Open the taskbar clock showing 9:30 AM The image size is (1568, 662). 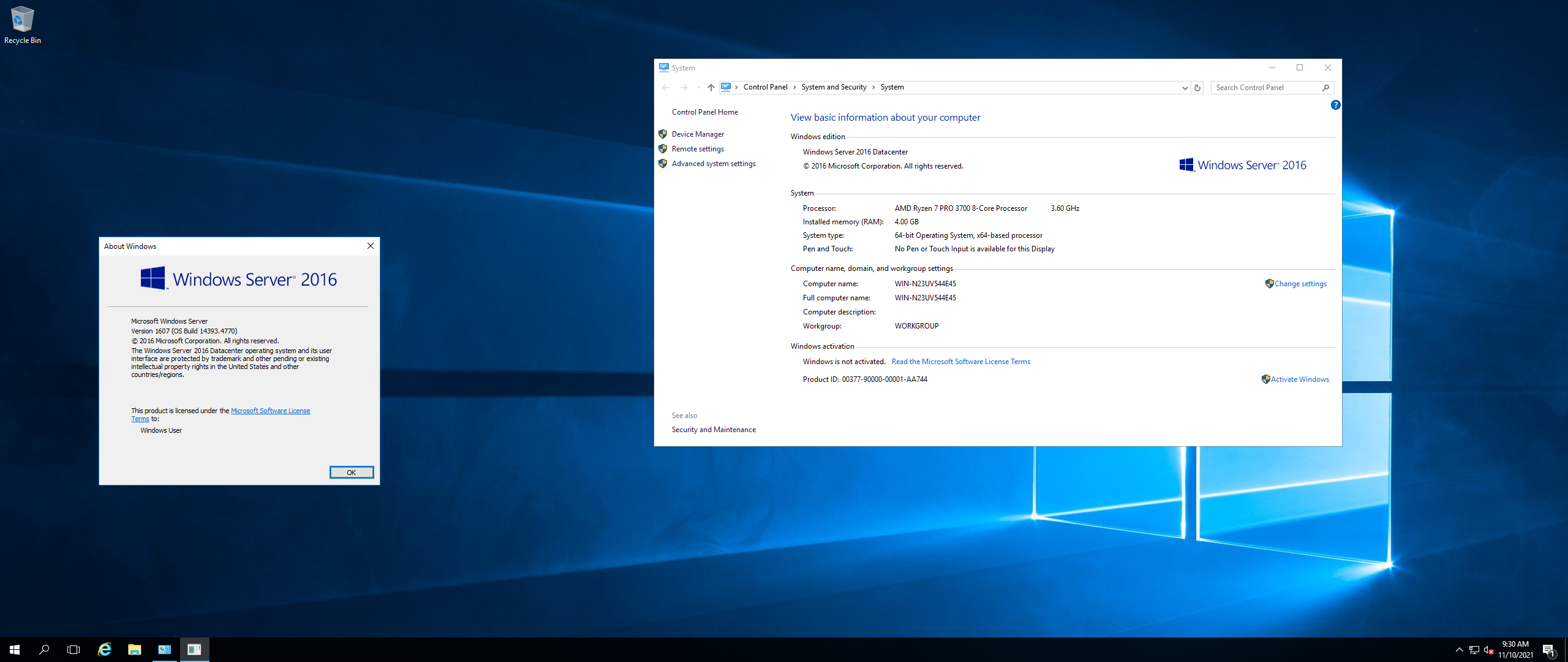click(1515, 650)
